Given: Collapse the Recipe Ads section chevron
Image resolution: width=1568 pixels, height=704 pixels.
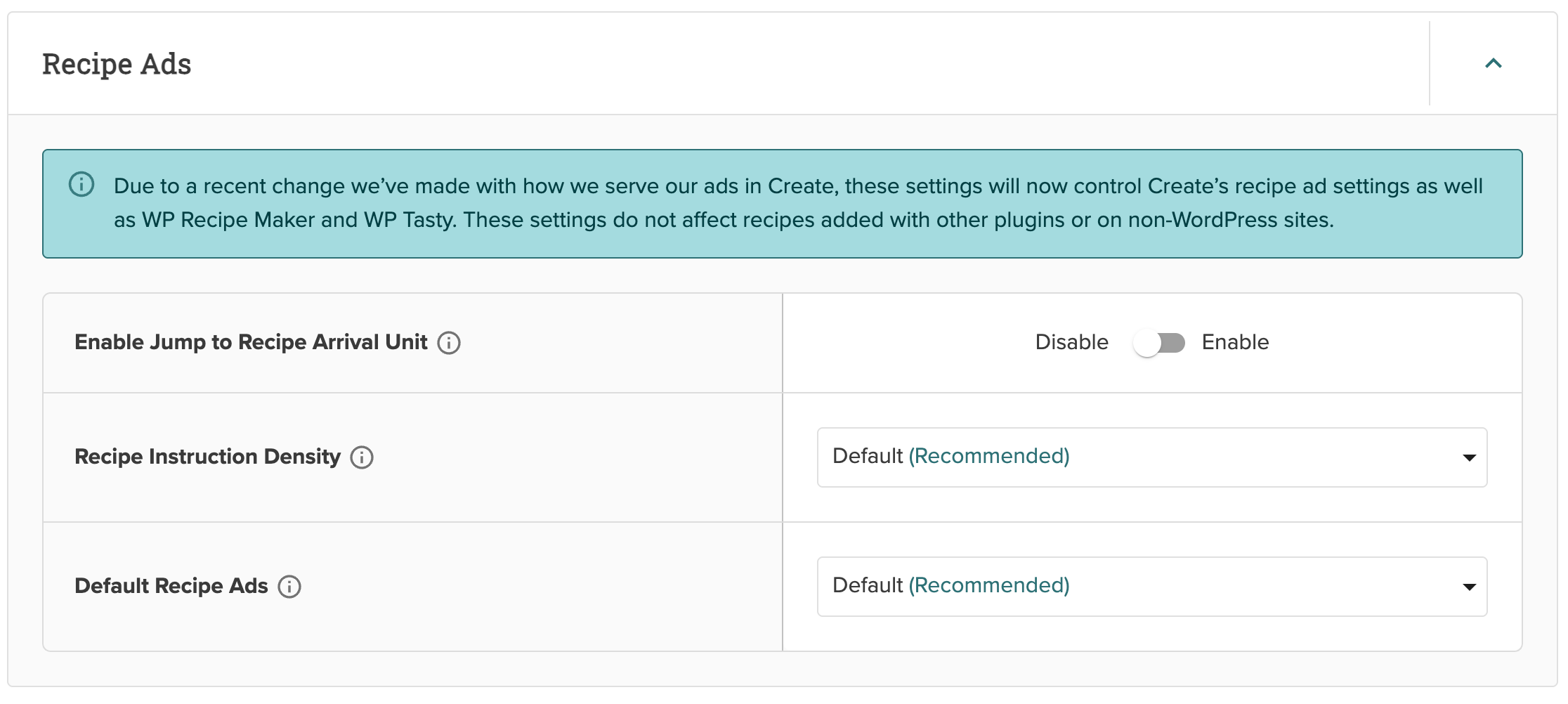Looking at the screenshot, I should coord(1493,63).
